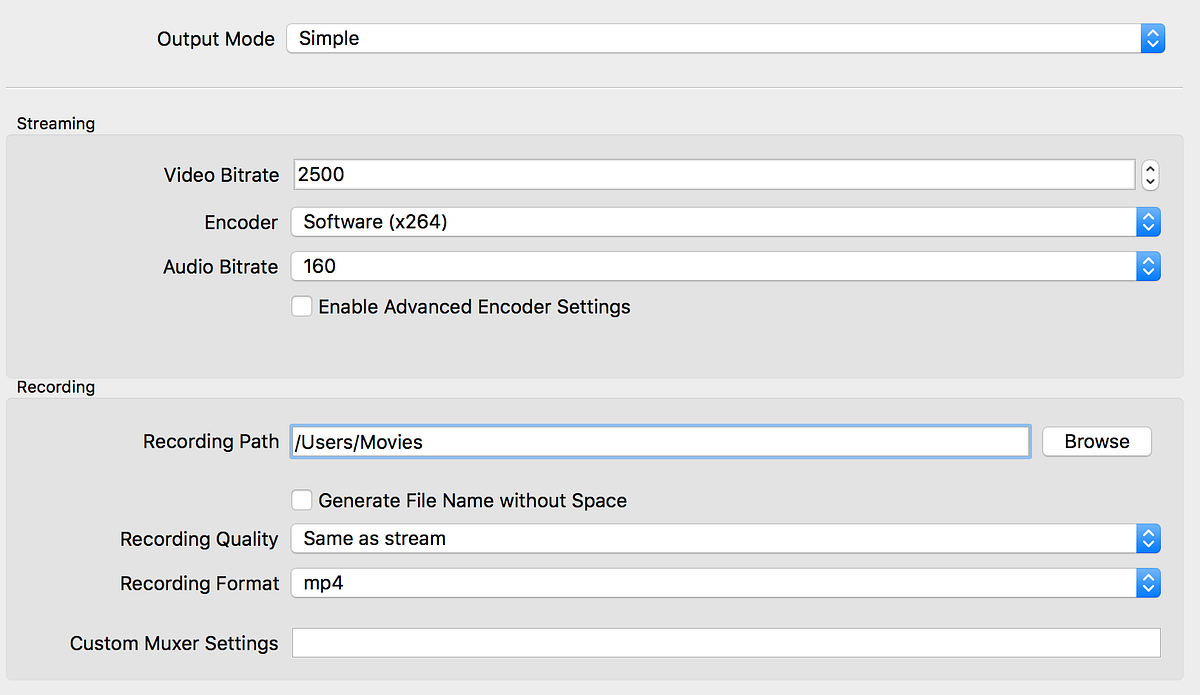Decrease Video Bitrate with stepper down arrow
Screen dimensions: 1200x695
pyautogui.click(x=1150, y=182)
